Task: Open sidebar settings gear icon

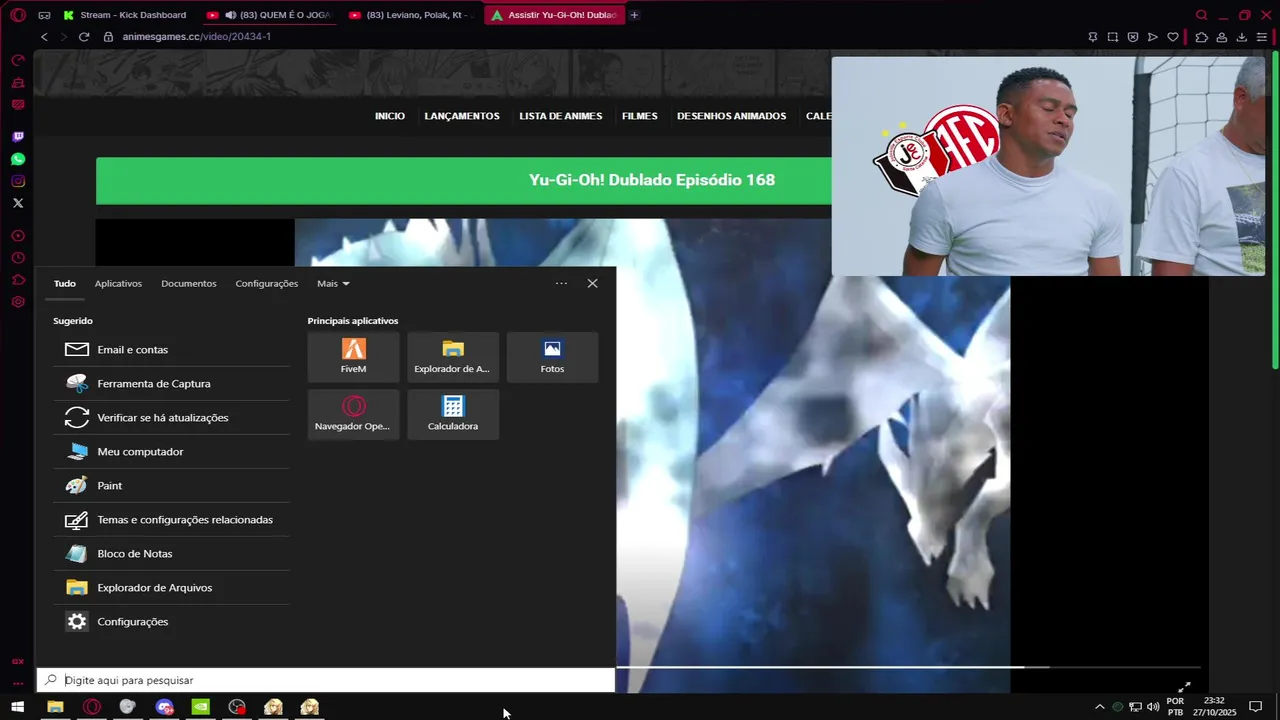Action: (x=18, y=302)
